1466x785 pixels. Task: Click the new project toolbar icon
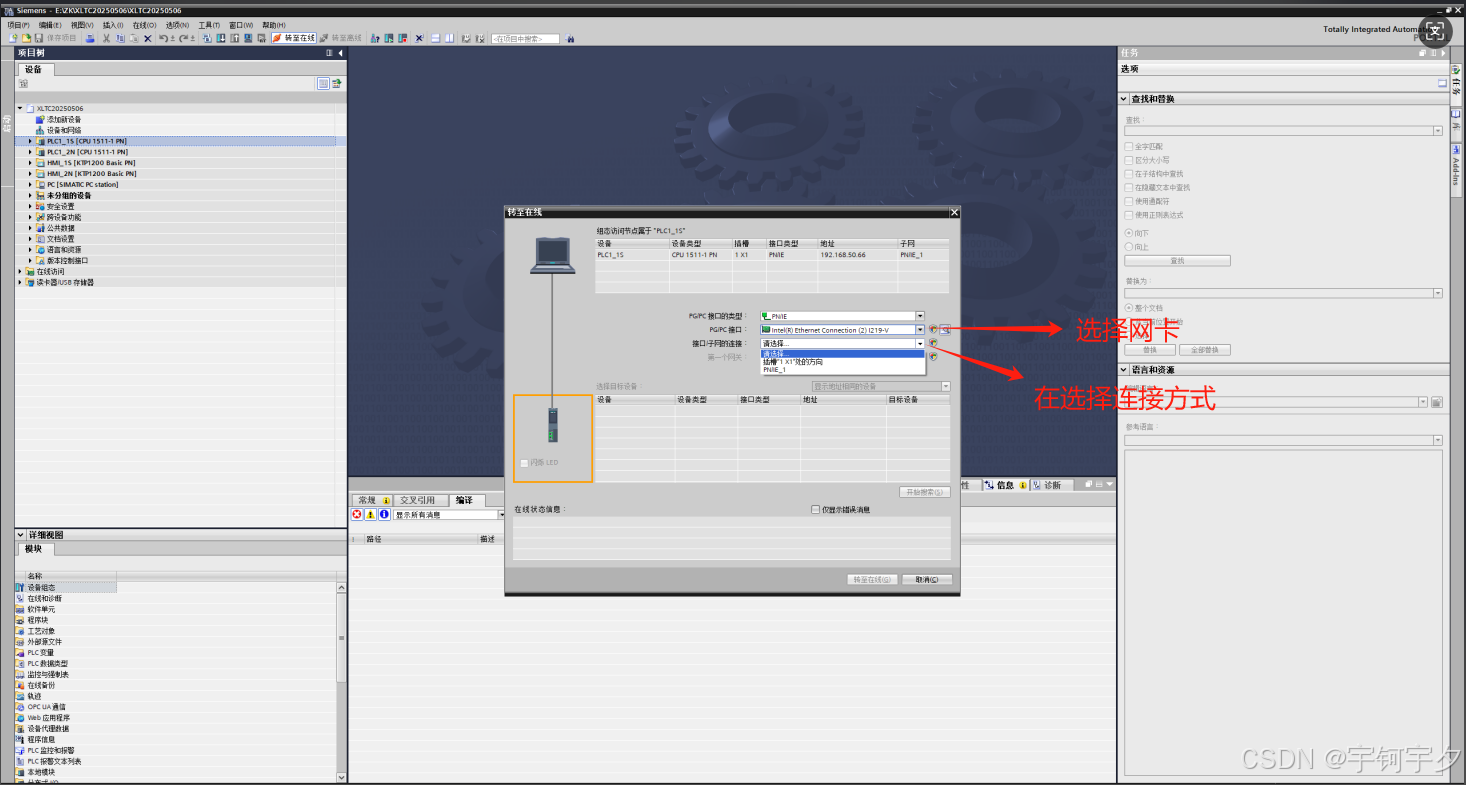[x=13, y=38]
